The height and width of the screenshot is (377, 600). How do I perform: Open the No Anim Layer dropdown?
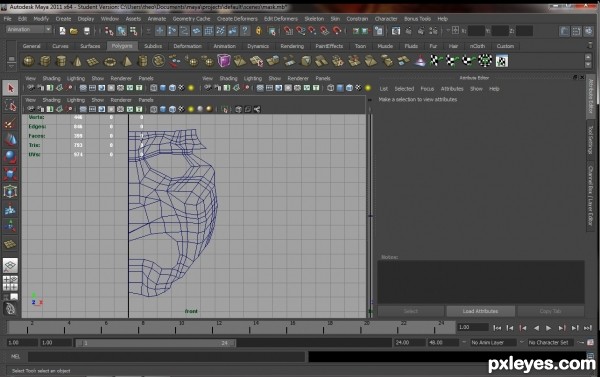[493, 343]
